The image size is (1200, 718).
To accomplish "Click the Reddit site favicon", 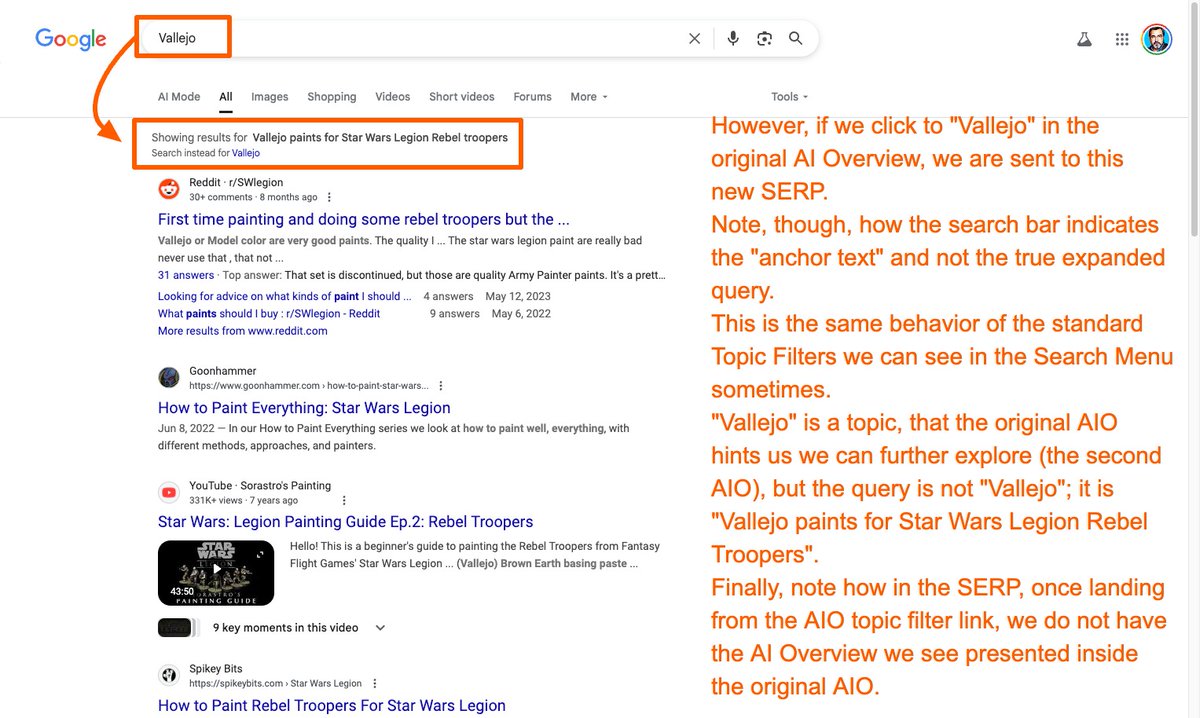I will tap(169, 189).
